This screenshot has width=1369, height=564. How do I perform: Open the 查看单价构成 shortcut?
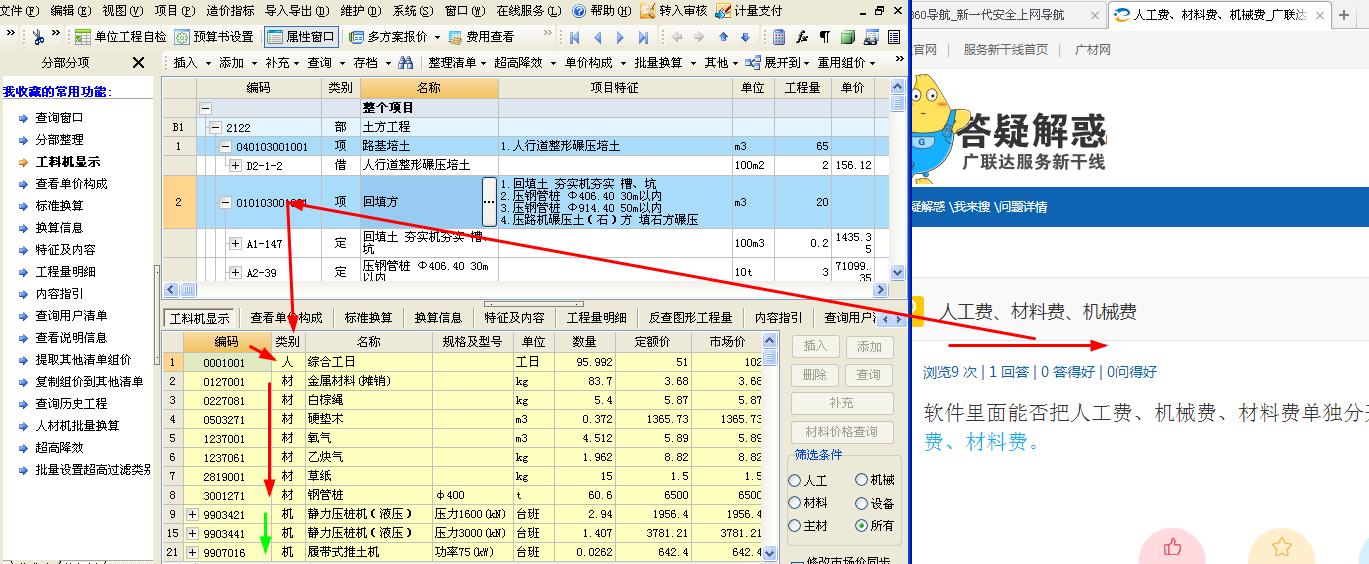coord(72,184)
